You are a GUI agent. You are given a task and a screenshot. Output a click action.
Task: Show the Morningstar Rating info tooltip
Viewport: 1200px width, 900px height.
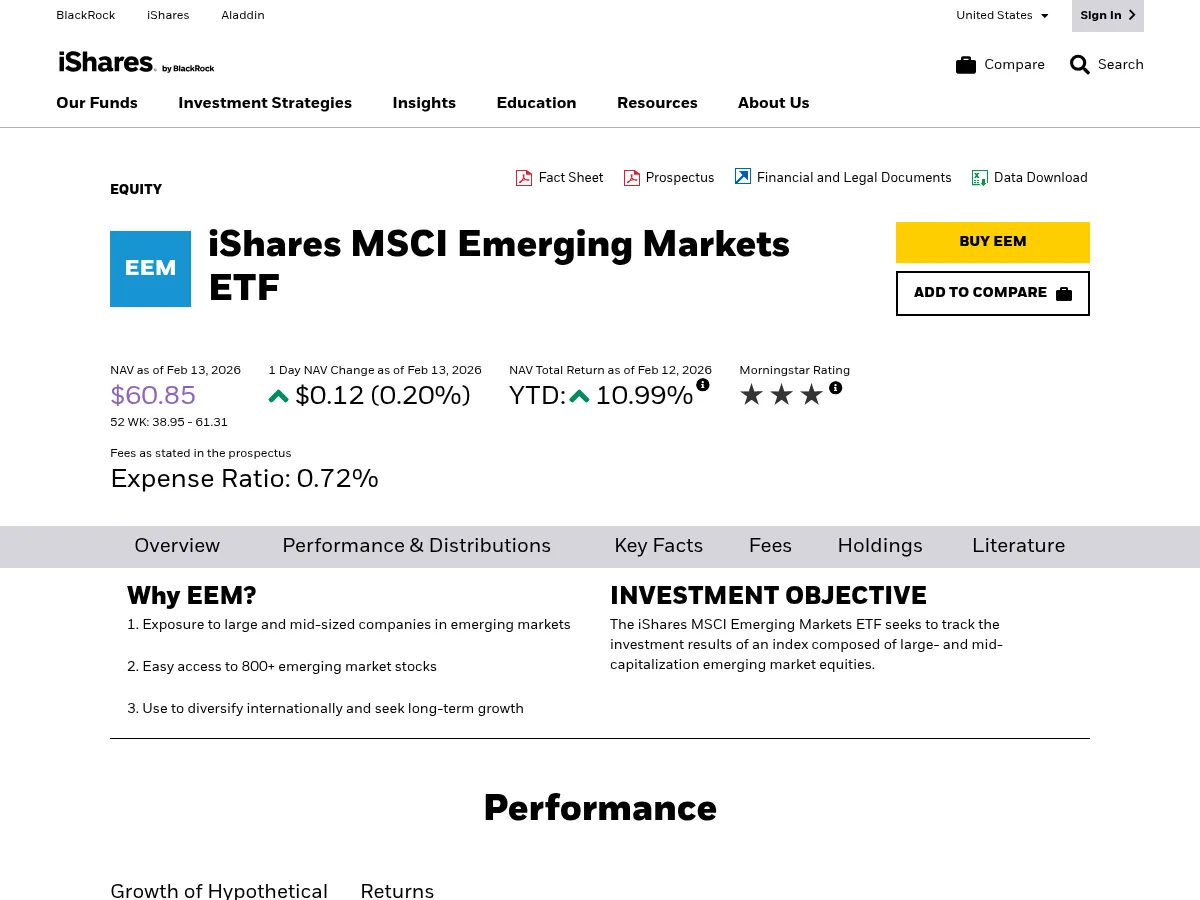(836, 388)
